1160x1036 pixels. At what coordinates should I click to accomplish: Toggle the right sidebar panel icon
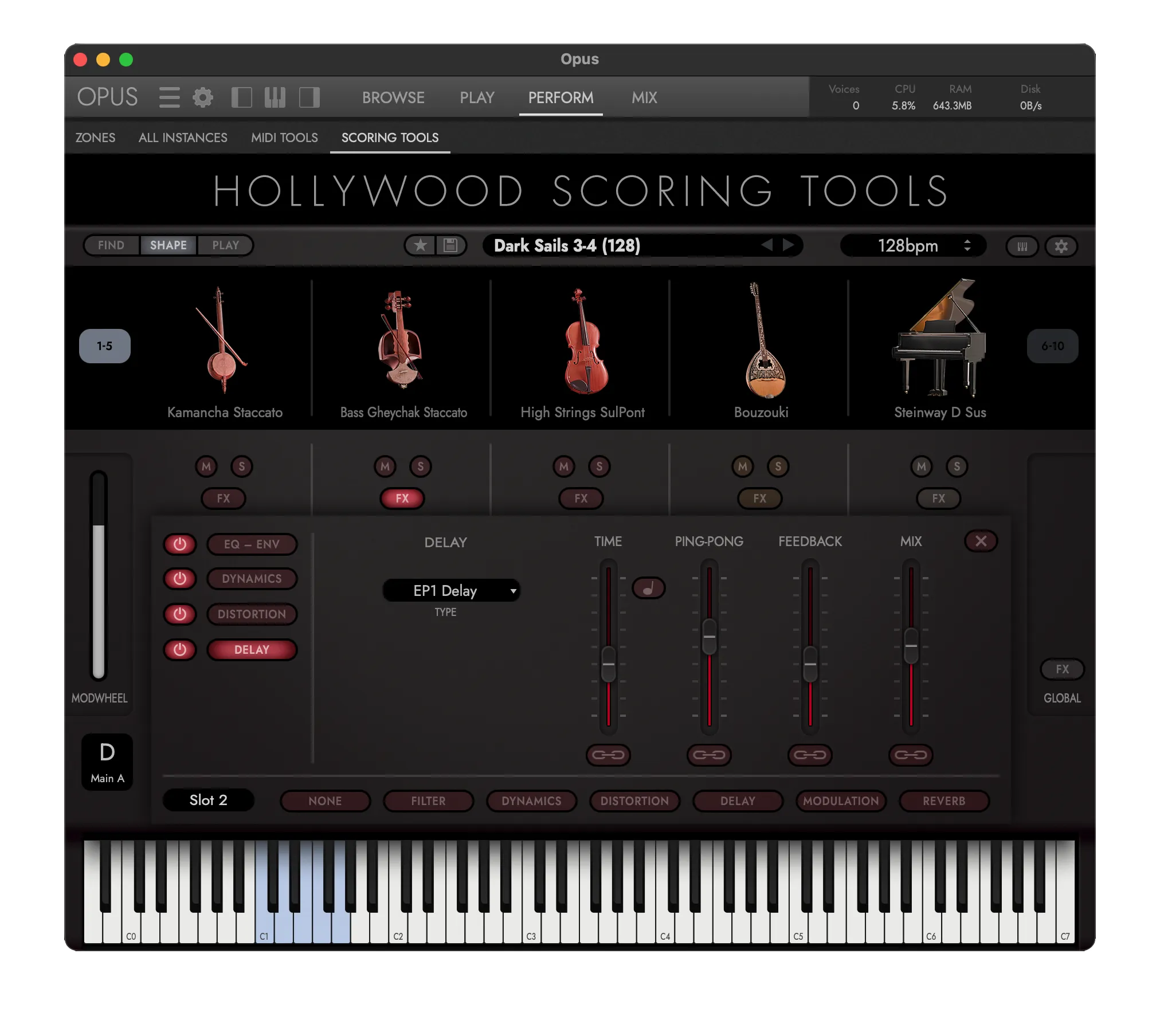(x=309, y=97)
